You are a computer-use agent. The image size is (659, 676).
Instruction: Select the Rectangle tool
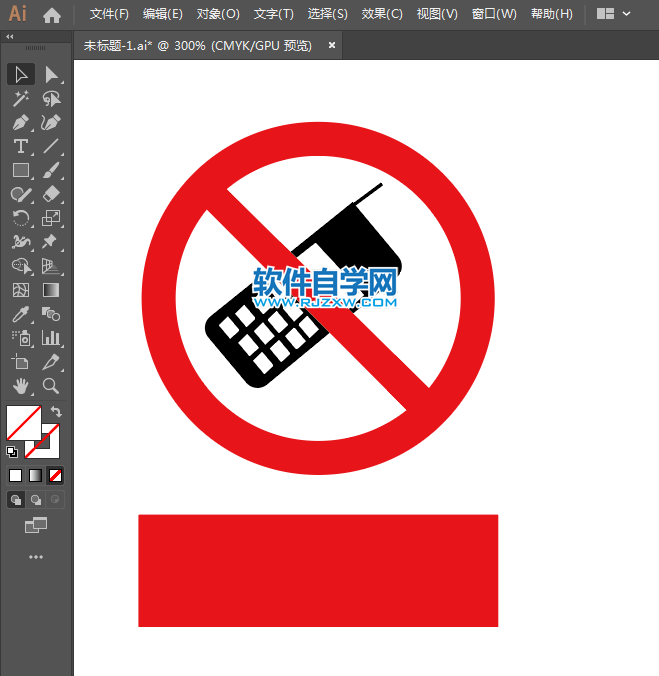(x=21, y=171)
